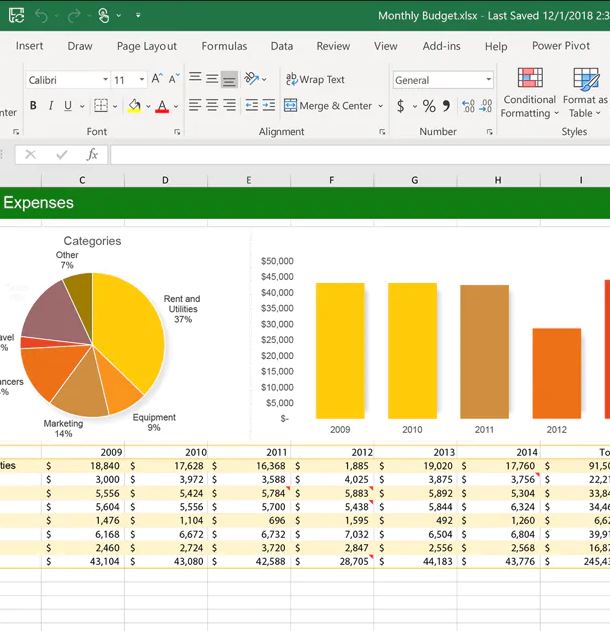Viewport: 610px width, 631px height.
Task: Click the Accounting dollar format icon
Action: click(x=401, y=106)
